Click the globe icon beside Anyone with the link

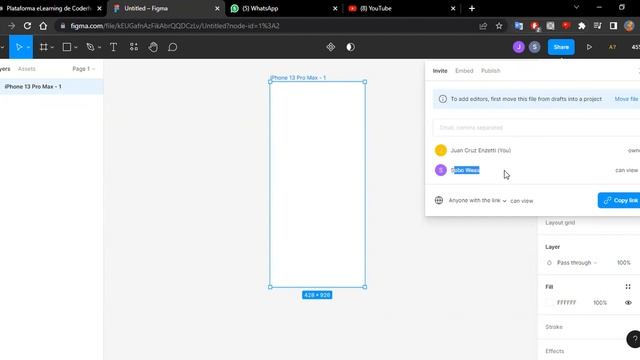point(439,200)
